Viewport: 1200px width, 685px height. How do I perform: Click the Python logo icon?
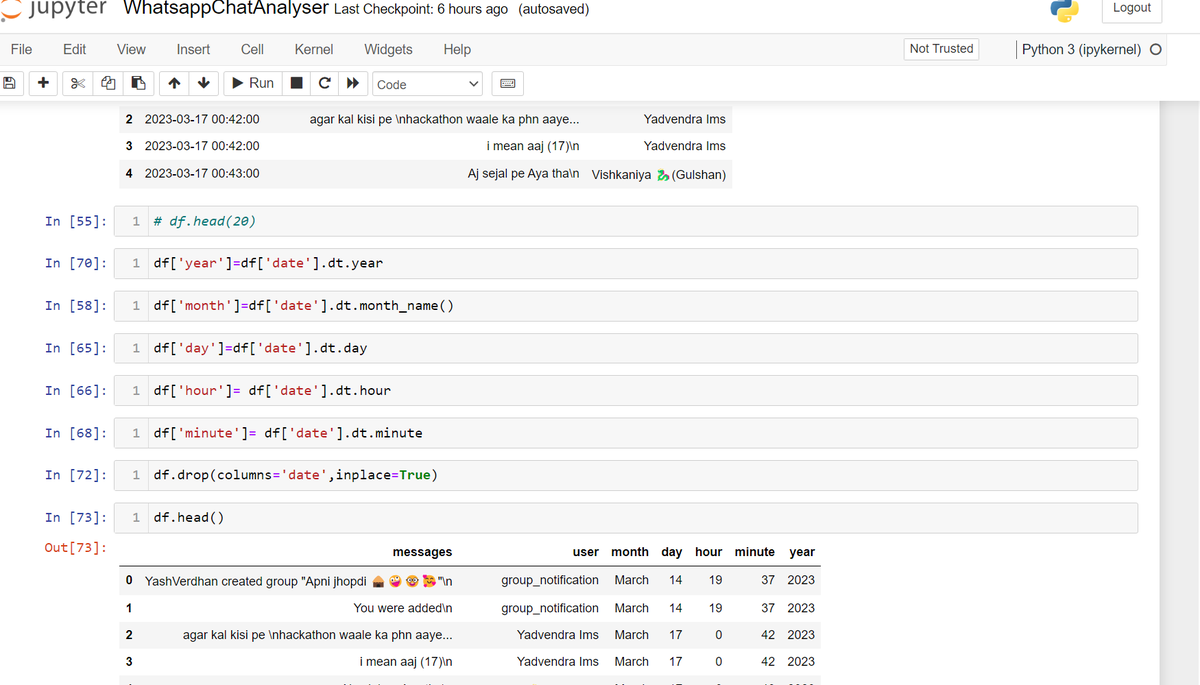pyautogui.click(x=1065, y=10)
